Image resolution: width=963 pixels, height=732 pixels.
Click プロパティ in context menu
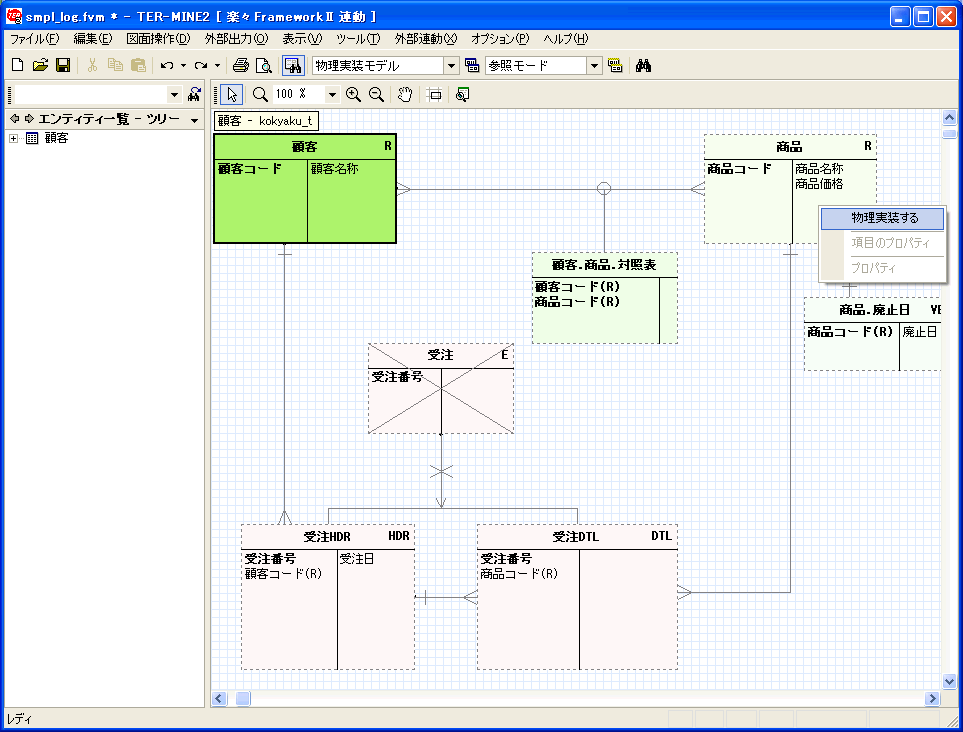click(x=883, y=268)
